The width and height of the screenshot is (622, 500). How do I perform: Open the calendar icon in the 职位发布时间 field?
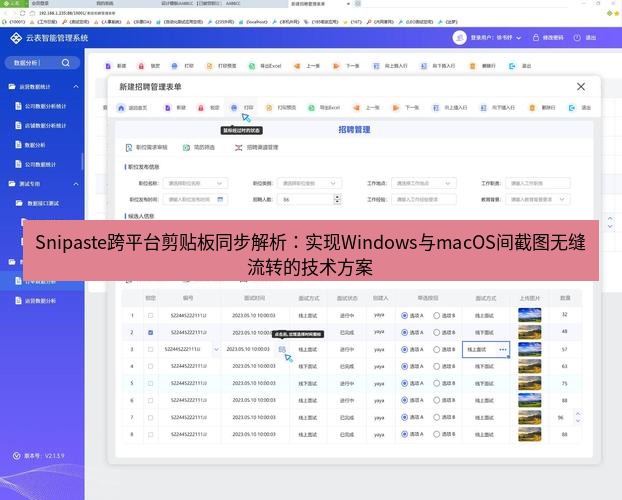point(220,199)
